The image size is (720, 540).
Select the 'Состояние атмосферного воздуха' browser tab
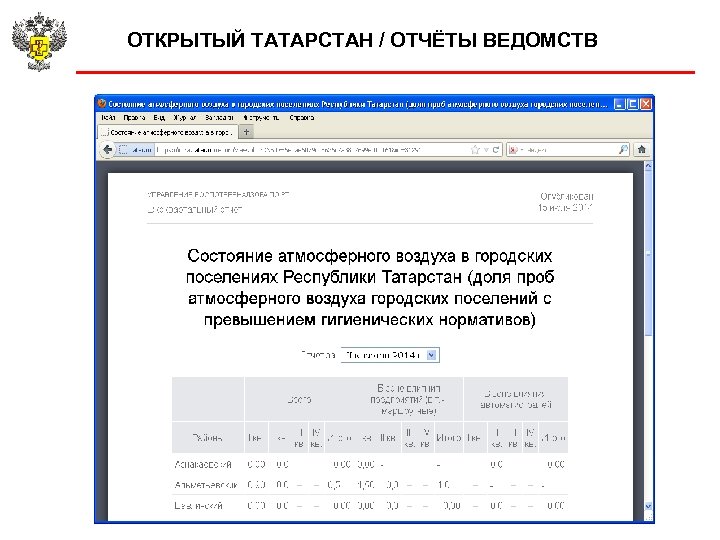pyautogui.click(x=168, y=132)
